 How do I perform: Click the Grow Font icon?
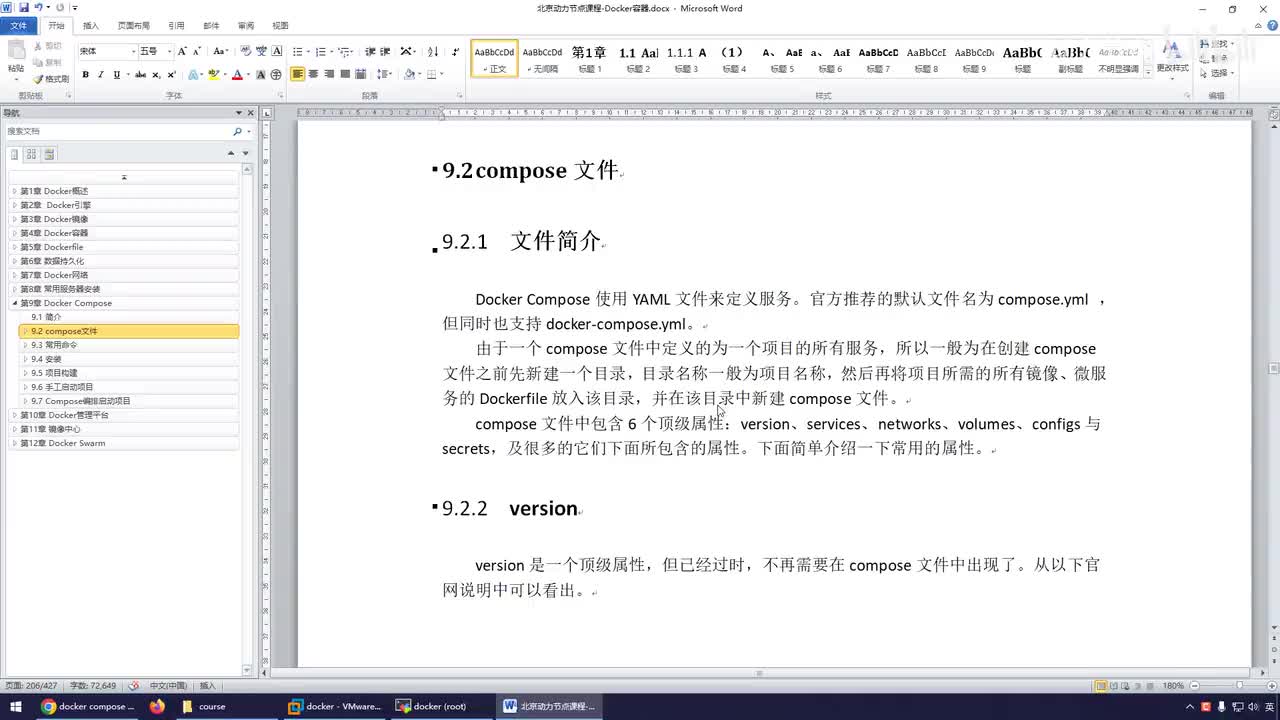point(182,51)
